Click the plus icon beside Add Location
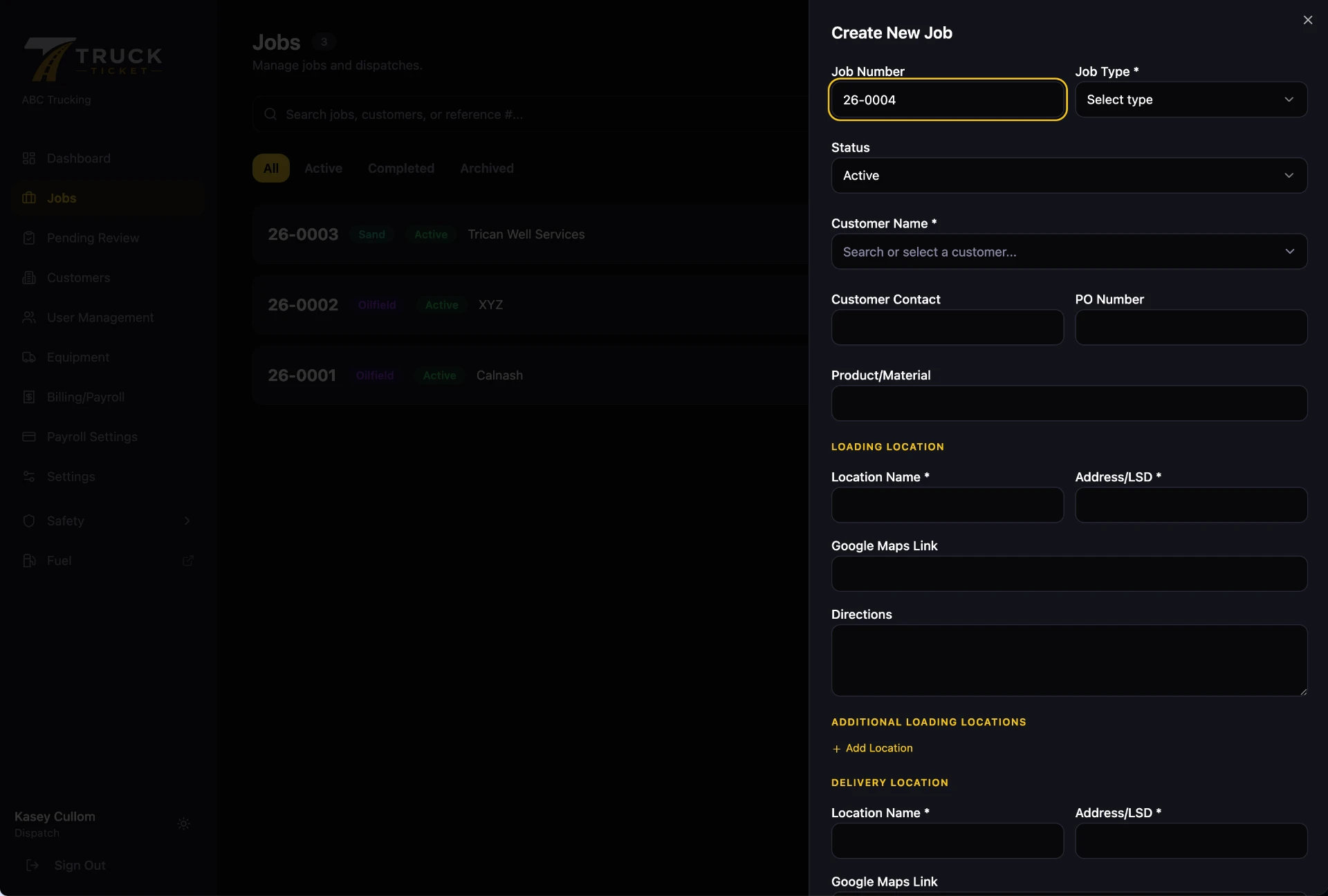 click(x=836, y=749)
